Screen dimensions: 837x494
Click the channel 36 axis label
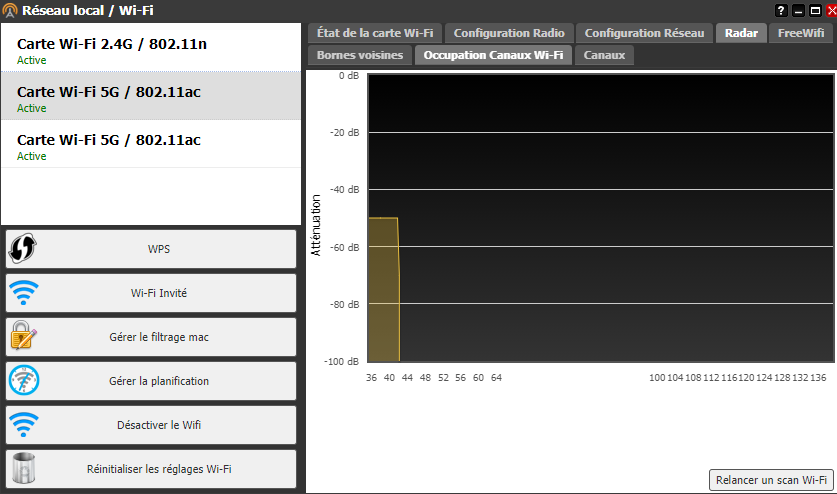pos(372,378)
